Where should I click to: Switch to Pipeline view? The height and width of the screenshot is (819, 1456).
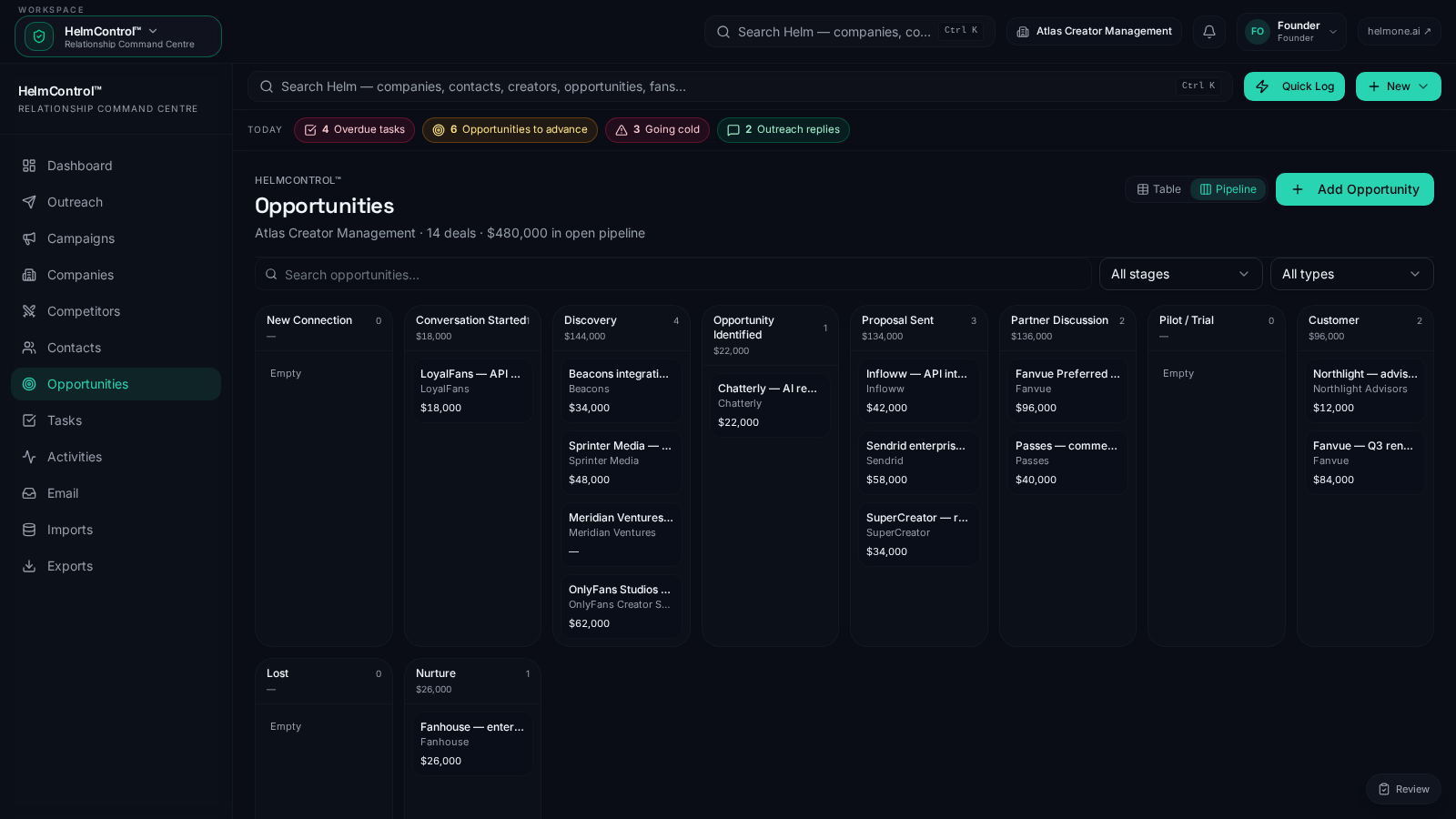point(1228,189)
